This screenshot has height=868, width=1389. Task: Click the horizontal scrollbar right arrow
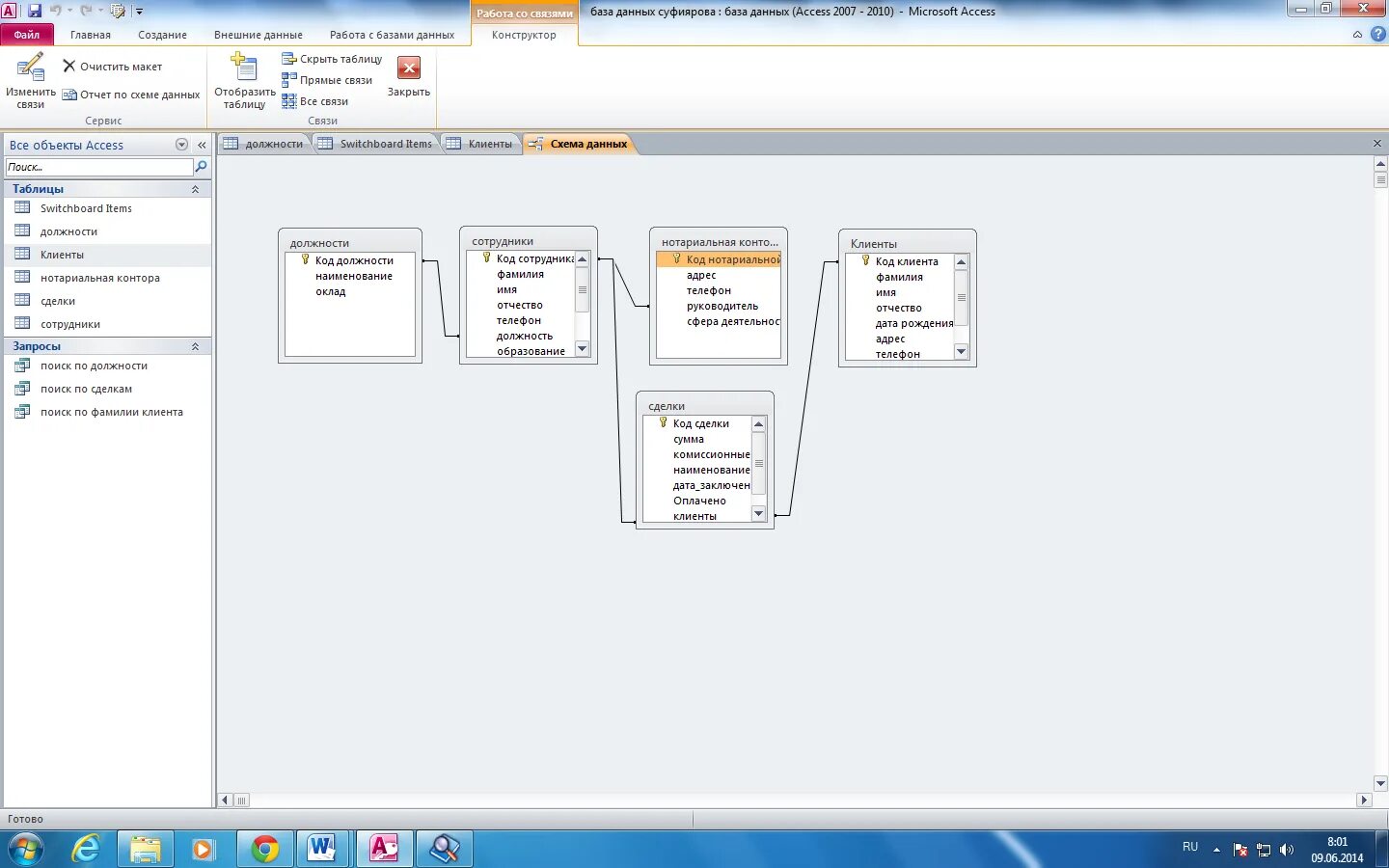click(x=1364, y=800)
